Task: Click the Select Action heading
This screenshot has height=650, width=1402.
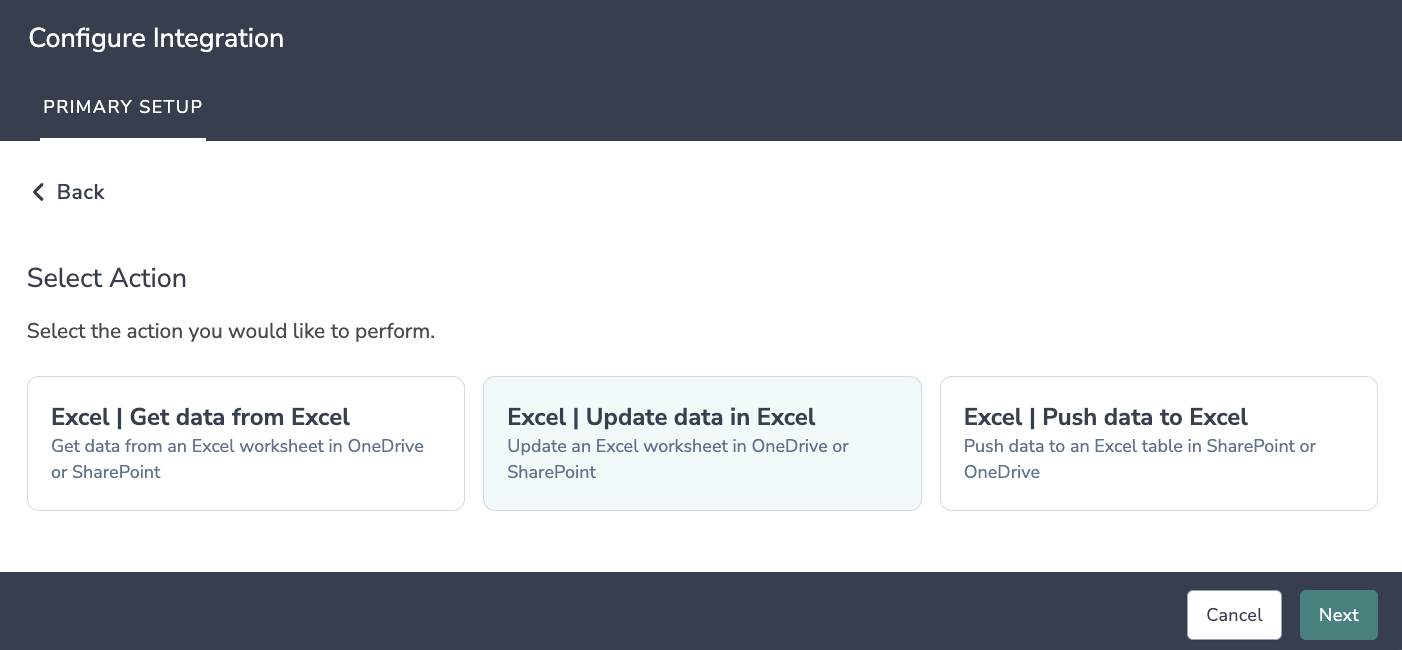Action: [x=107, y=278]
